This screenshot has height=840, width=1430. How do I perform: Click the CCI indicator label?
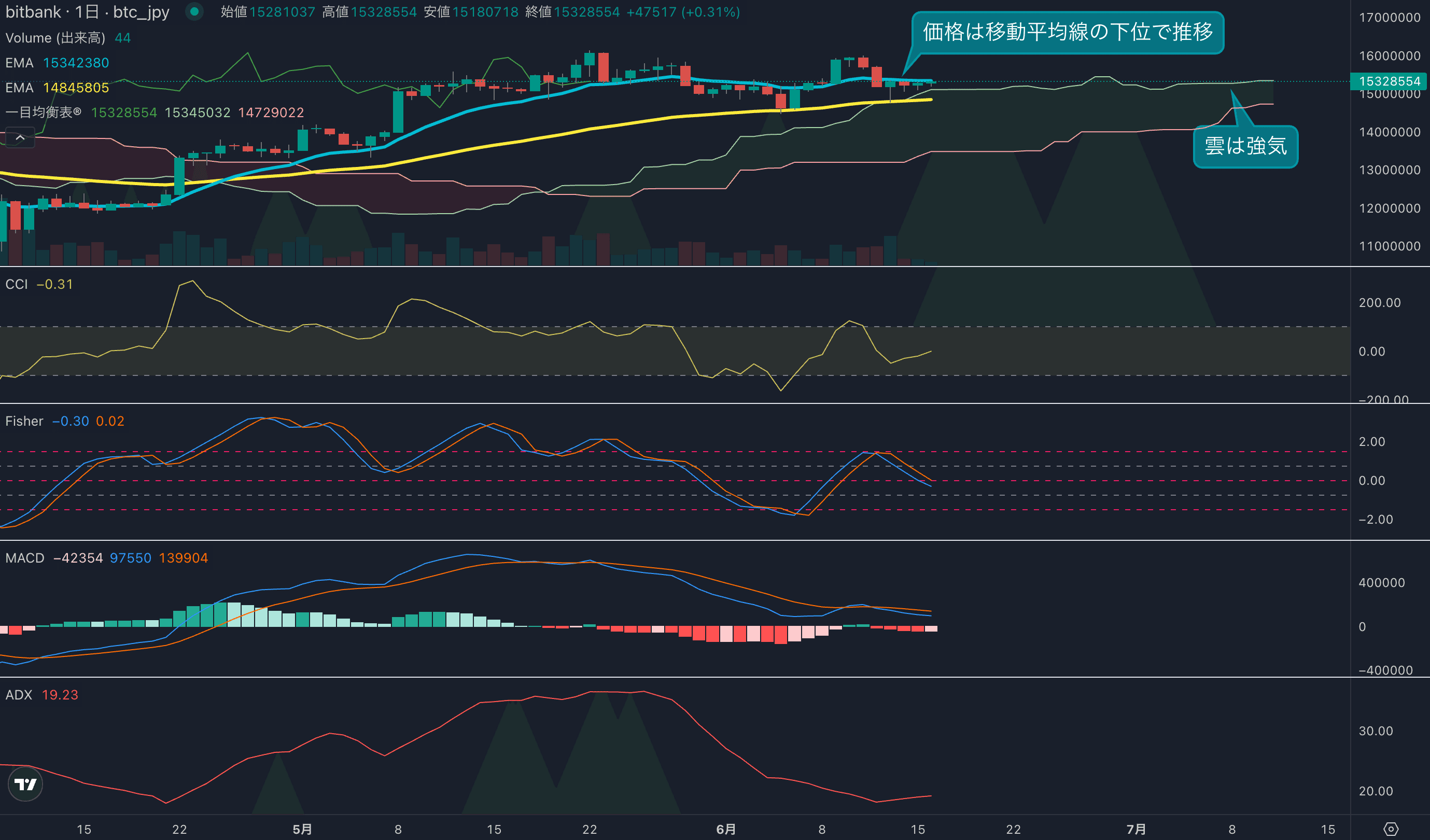[17, 284]
